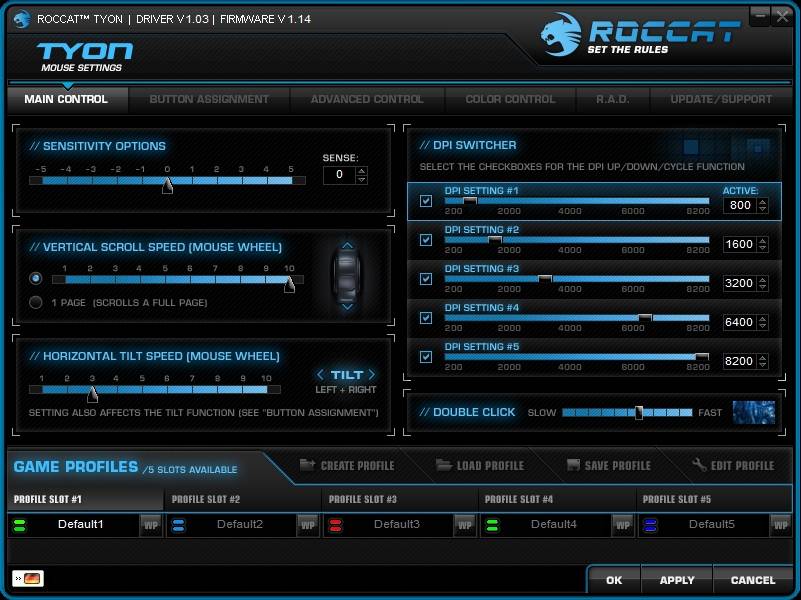This screenshot has height=600, width=801.
Task: Click the vertical scroll speed slider handle
Action: click(289, 284)
